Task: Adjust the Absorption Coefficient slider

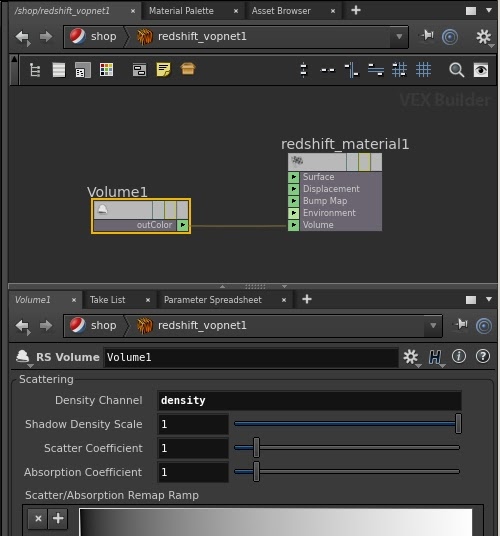Action: pos(347,471)
